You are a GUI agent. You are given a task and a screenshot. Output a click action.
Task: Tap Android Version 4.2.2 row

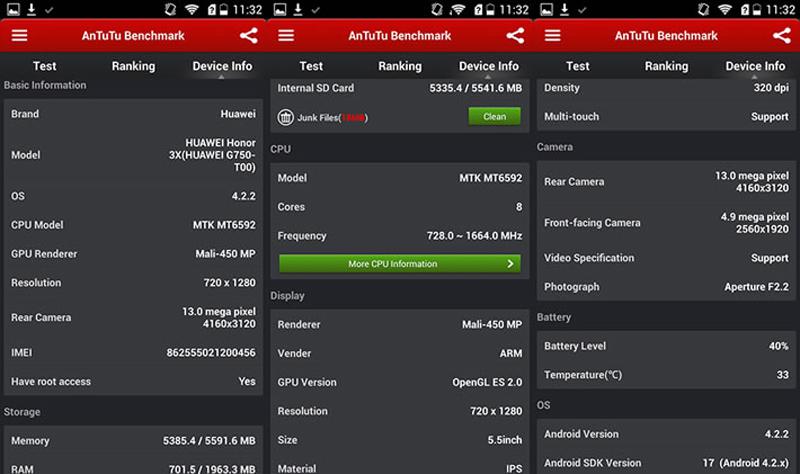(x=666, y=434)
